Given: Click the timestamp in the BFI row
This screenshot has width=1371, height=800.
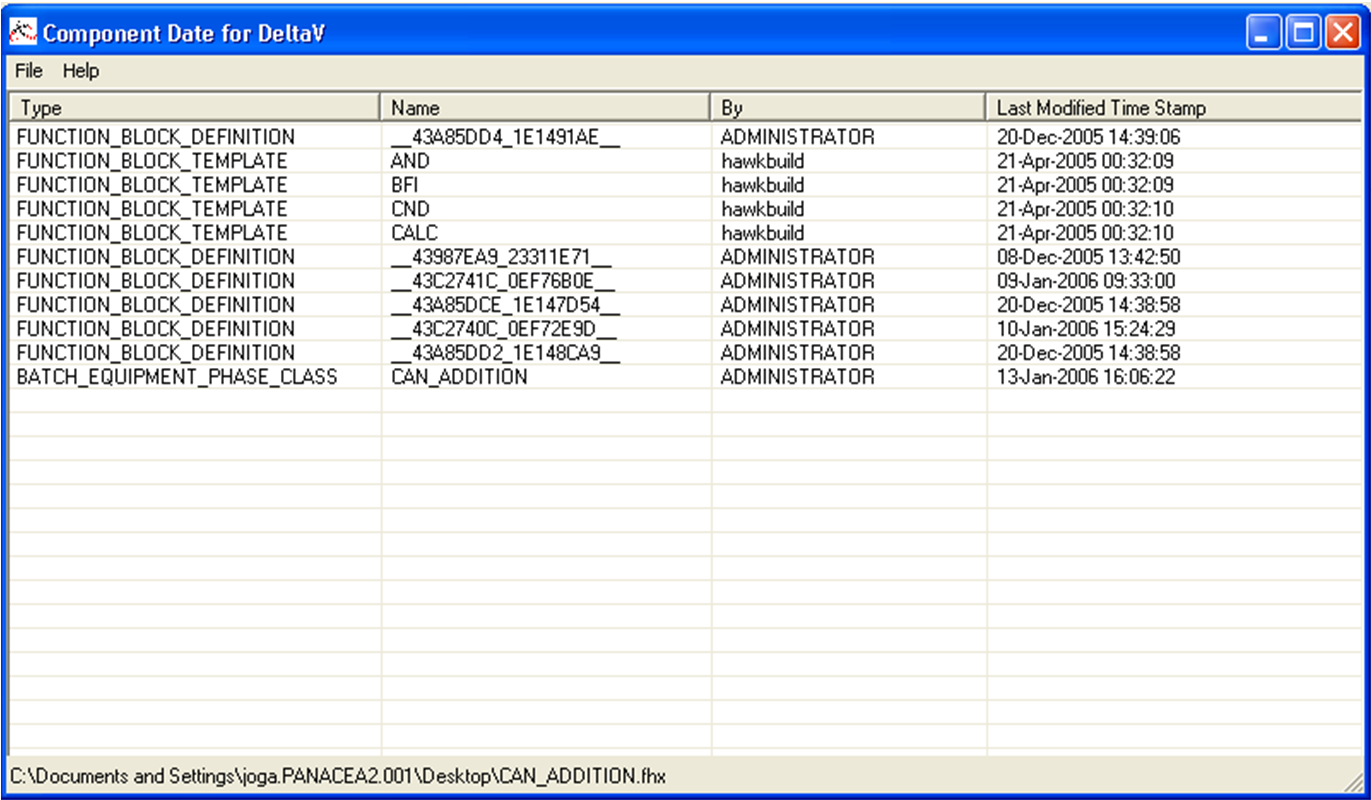Looking at the screenshot, I should [1085, 185].
